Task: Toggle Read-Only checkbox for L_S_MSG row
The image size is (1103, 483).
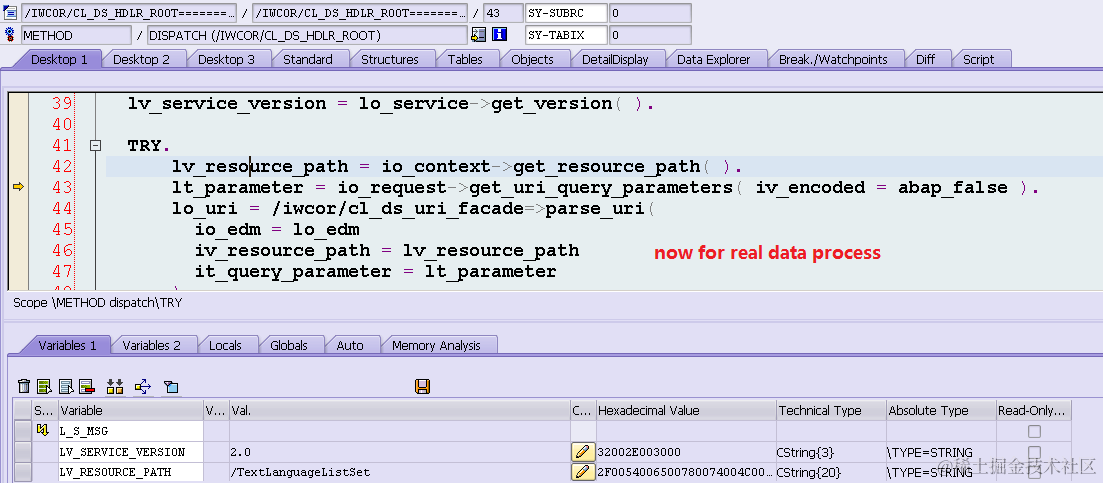Action: coord(1034,431)
